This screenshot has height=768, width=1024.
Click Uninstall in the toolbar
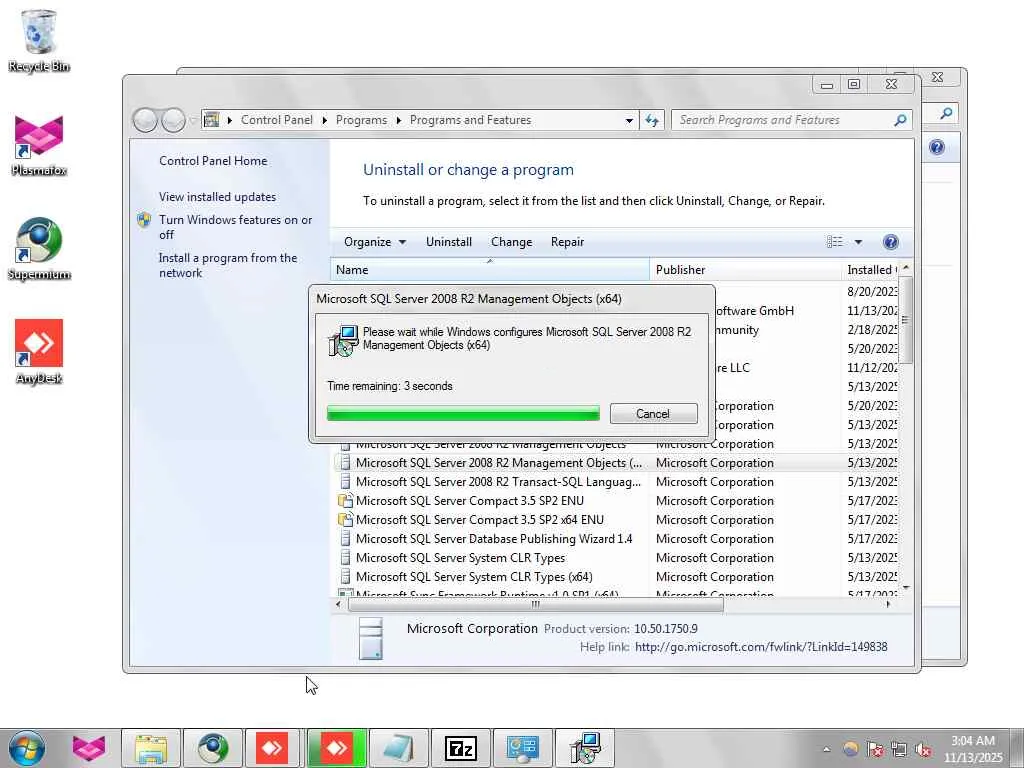(449, 242)
